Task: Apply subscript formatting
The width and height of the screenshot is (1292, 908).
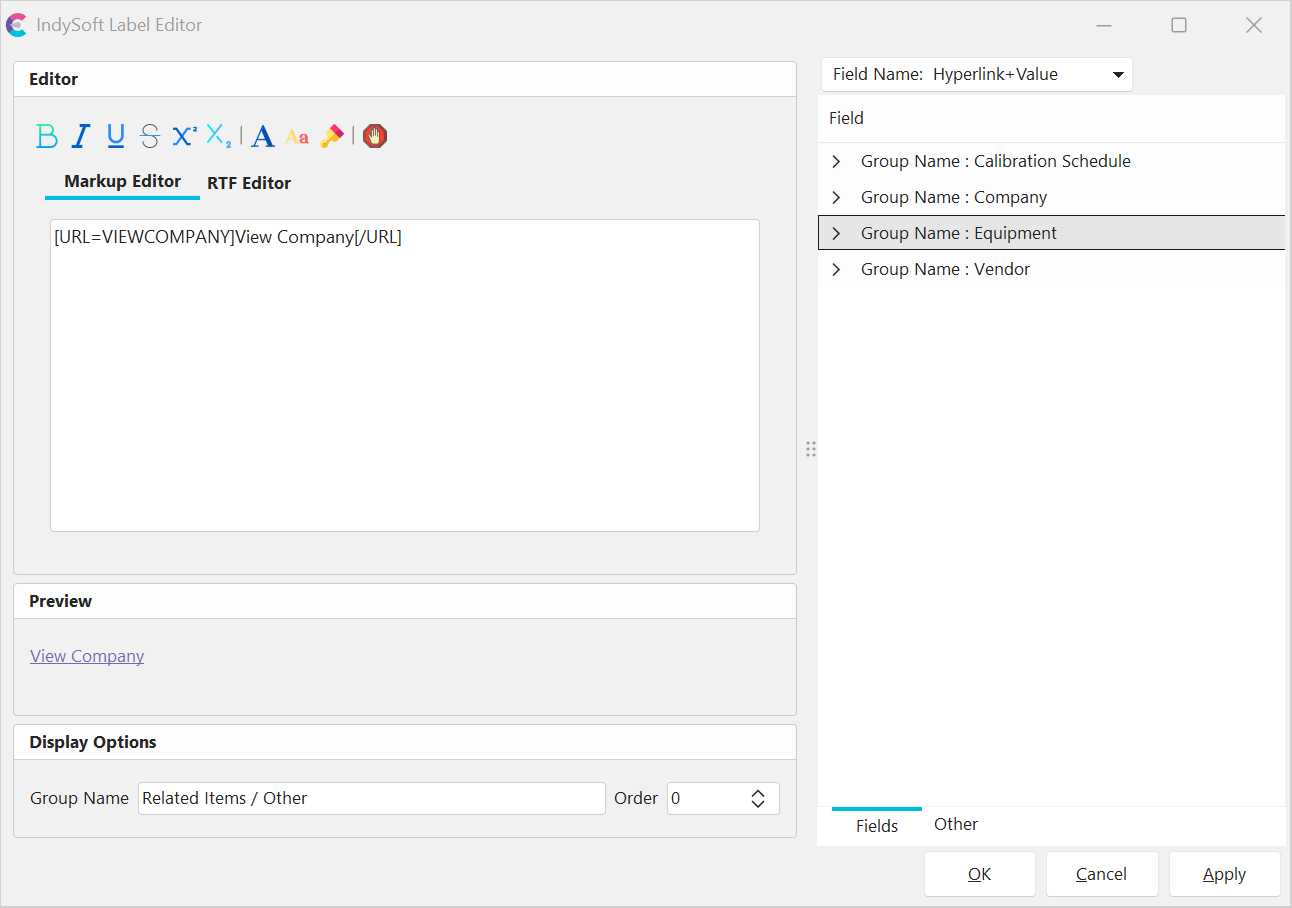Action: [x=218, y=136]
